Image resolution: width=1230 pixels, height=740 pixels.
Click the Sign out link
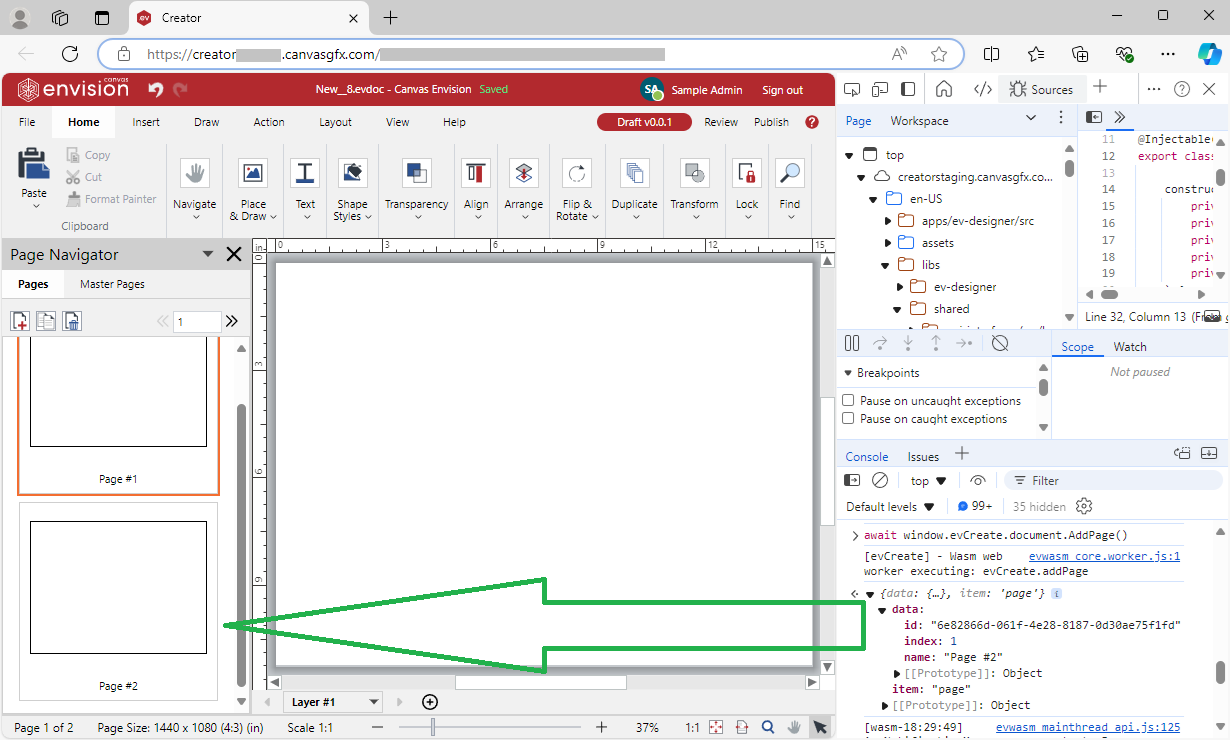tap(782, 90)
